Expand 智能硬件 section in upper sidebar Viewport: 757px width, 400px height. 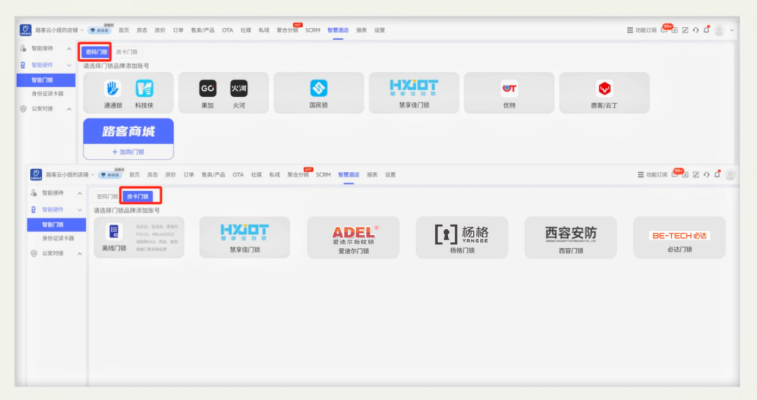(x=69, y=65)
